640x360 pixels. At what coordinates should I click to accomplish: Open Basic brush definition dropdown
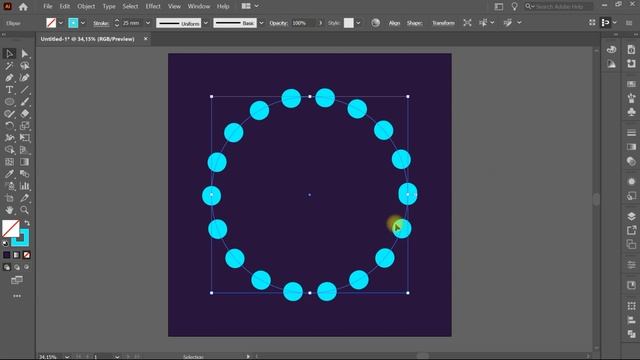261,23
